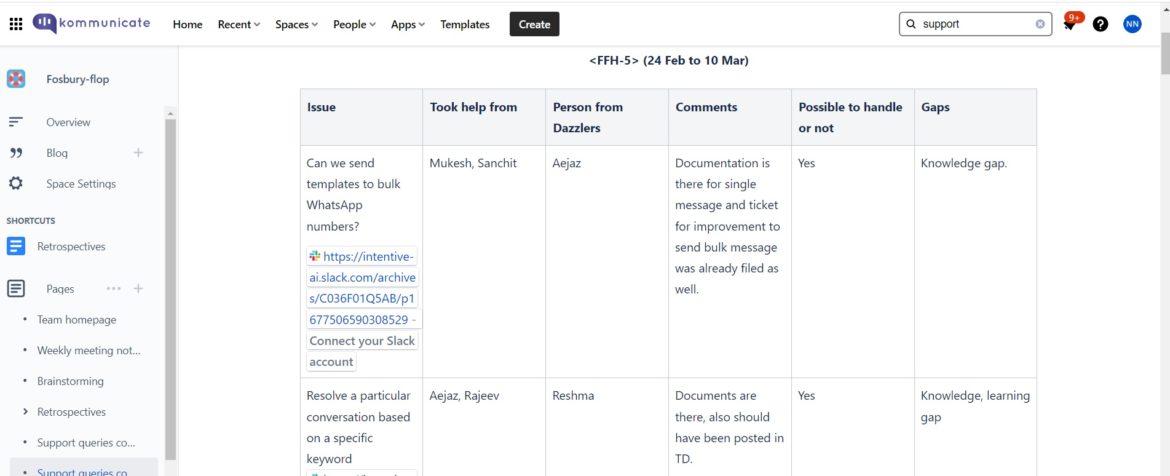Open the Pages more options ellipsis
This screenshot has height=476, width=1170.
[113, 289]
